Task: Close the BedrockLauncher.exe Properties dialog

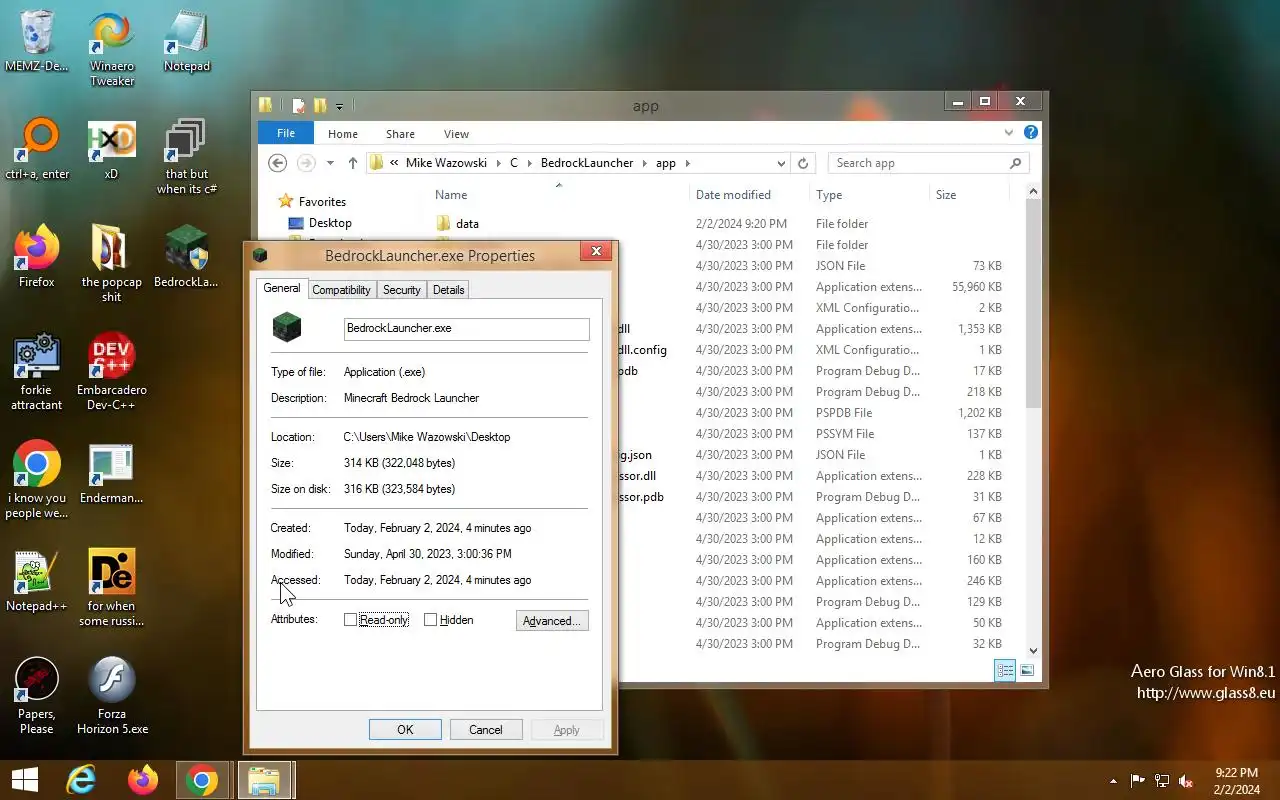Action: tap(596, 252)
